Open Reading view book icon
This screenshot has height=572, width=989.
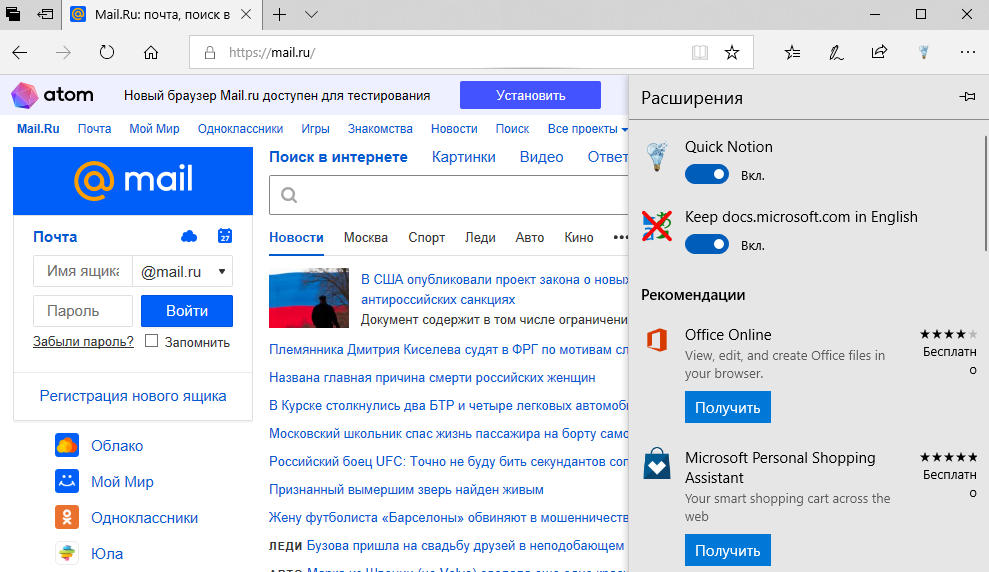(x=700, y=52)
